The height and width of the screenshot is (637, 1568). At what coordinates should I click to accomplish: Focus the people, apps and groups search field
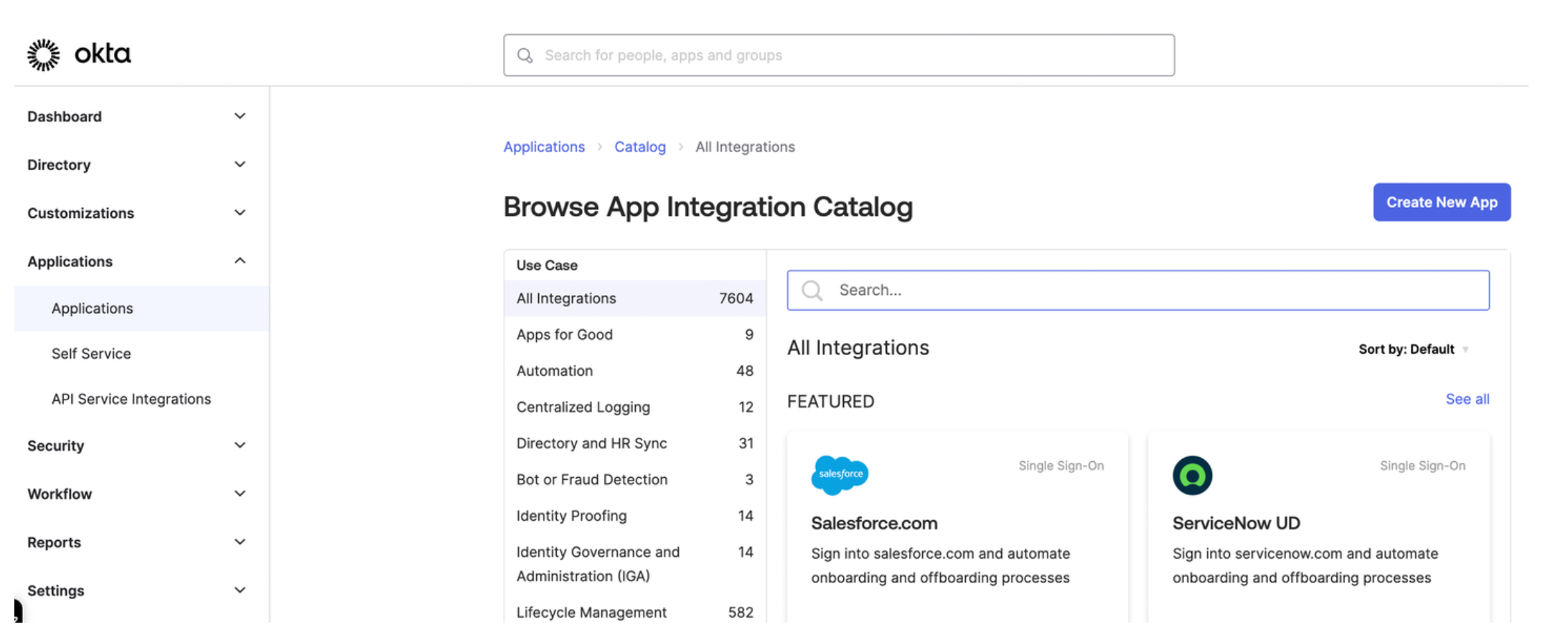pos(839,55)
